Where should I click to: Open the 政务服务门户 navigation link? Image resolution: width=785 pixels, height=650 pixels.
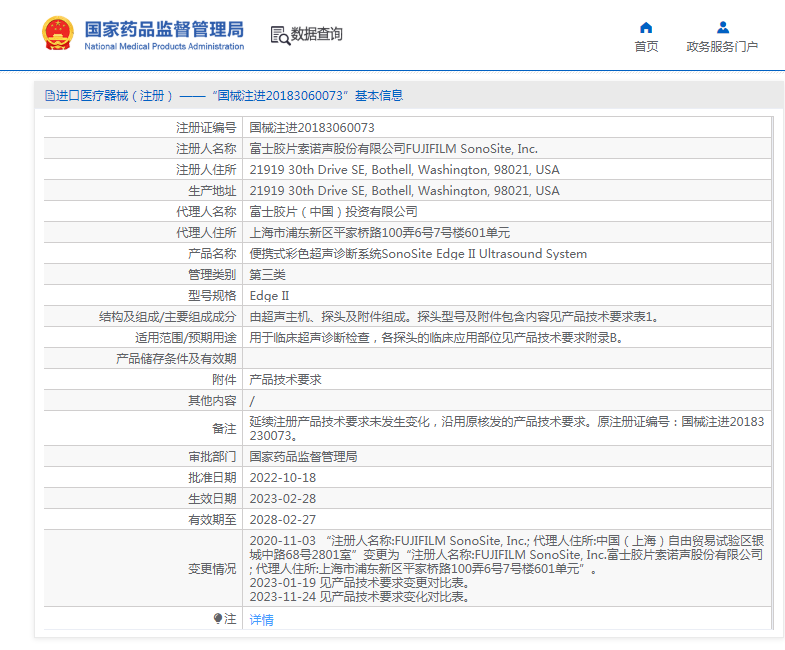coord(722,46)
